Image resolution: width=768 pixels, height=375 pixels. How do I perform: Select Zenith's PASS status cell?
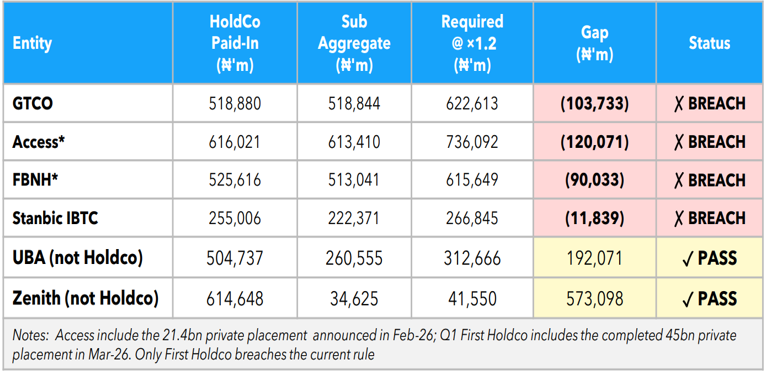click(709, 298)
